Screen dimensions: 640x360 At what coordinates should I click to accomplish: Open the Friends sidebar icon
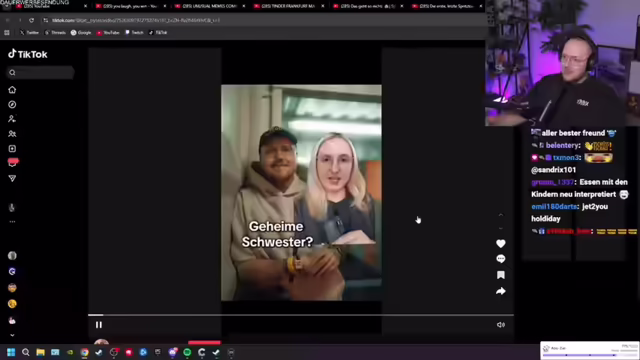click(x=12, y=133)
